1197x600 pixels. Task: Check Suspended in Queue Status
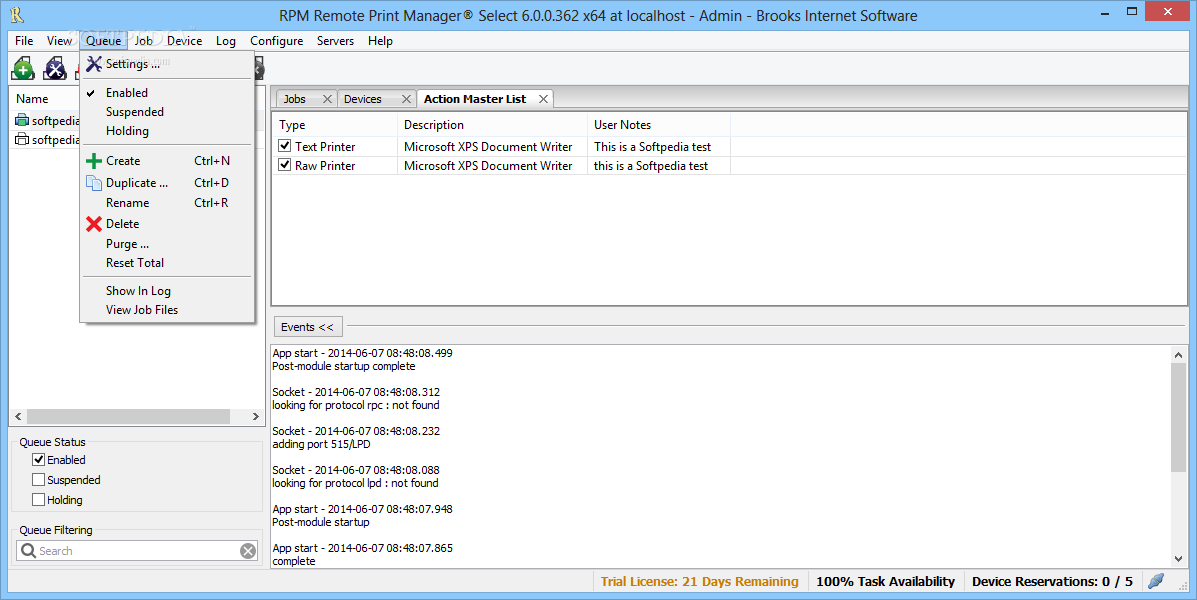coord(38,479)
